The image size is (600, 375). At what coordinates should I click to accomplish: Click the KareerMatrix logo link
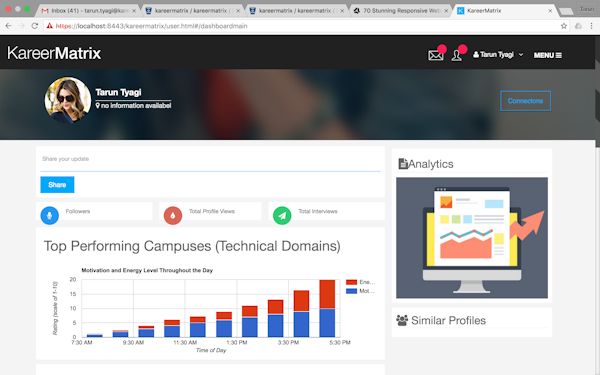click(x=54, y=53)
